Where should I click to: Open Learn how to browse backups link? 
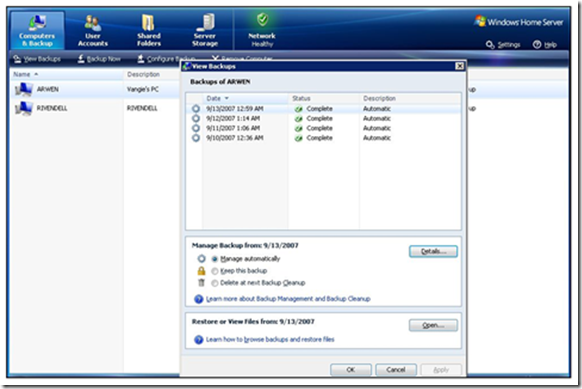270,339
